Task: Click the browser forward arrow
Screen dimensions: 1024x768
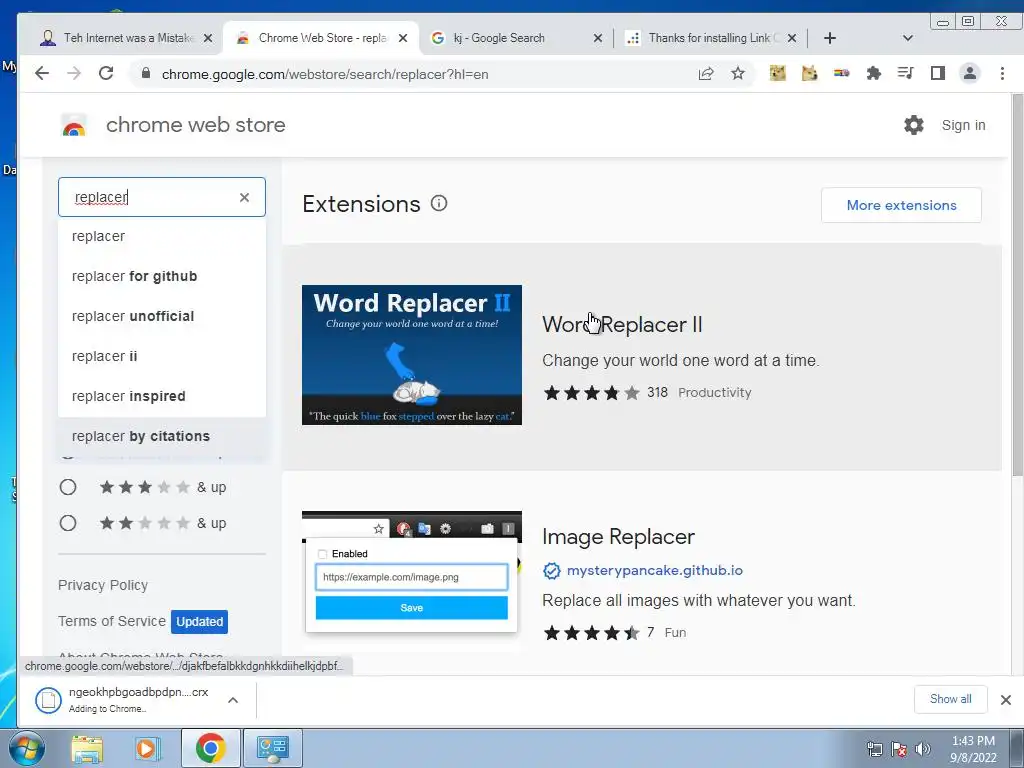Action: pyautogui.click(x=74, y=74)
